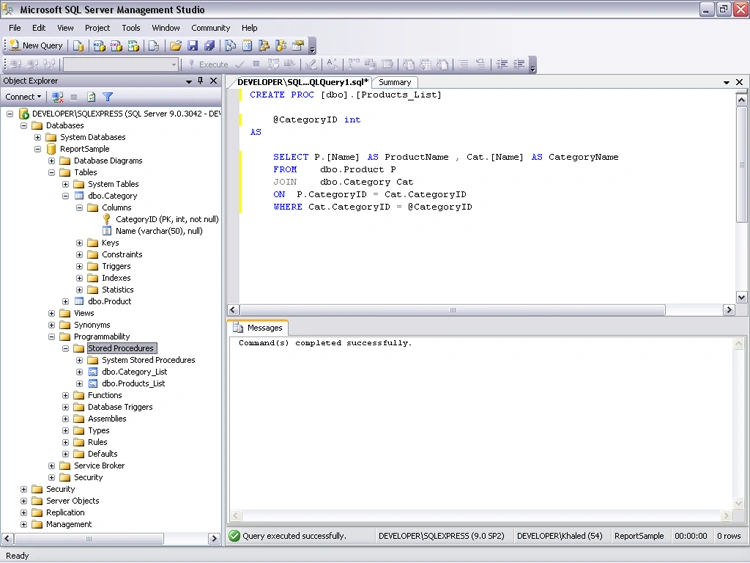Open a new Database Engine Query
The image size is (750, 563).
(x=78, y=45)
